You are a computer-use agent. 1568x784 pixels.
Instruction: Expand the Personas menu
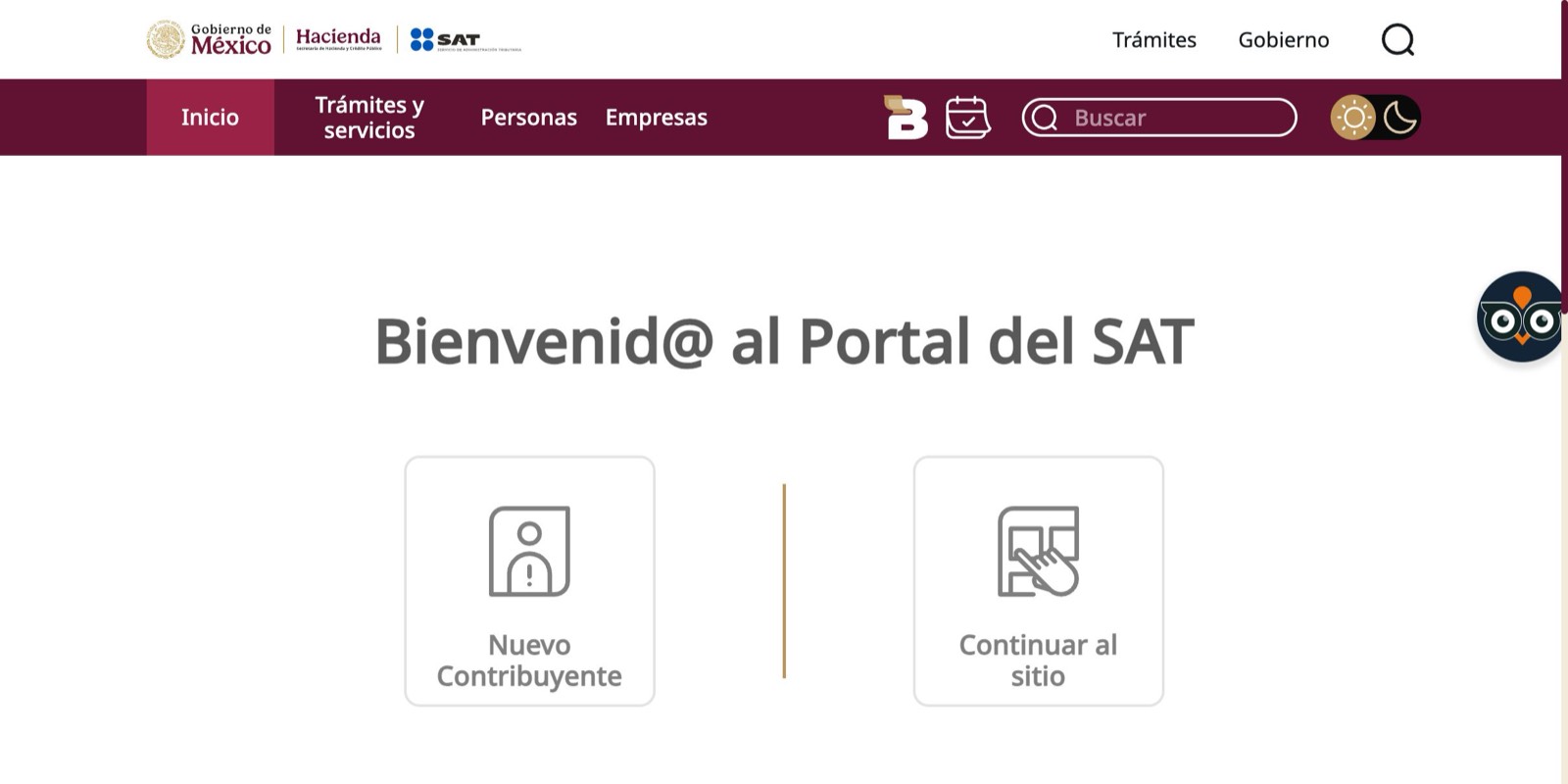[528, 118]
